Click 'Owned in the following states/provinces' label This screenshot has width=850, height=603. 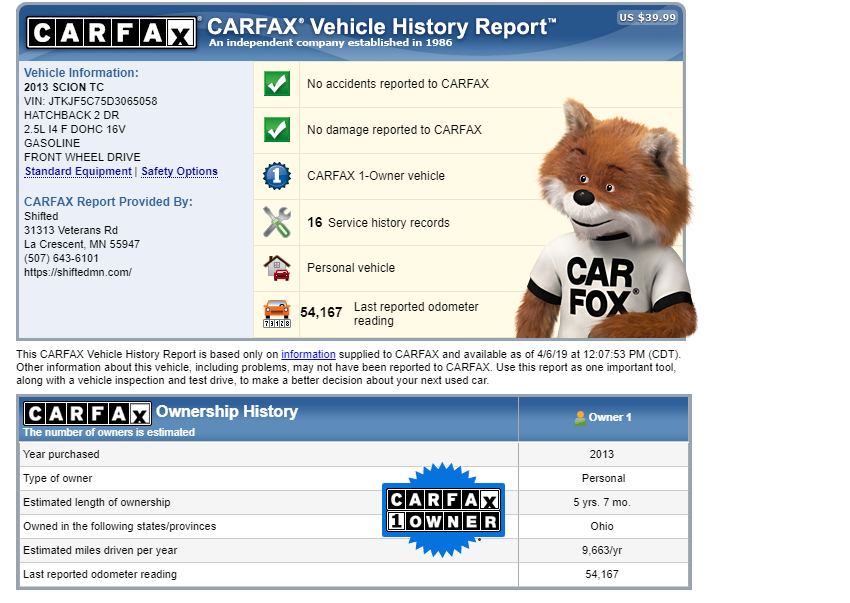119,526
